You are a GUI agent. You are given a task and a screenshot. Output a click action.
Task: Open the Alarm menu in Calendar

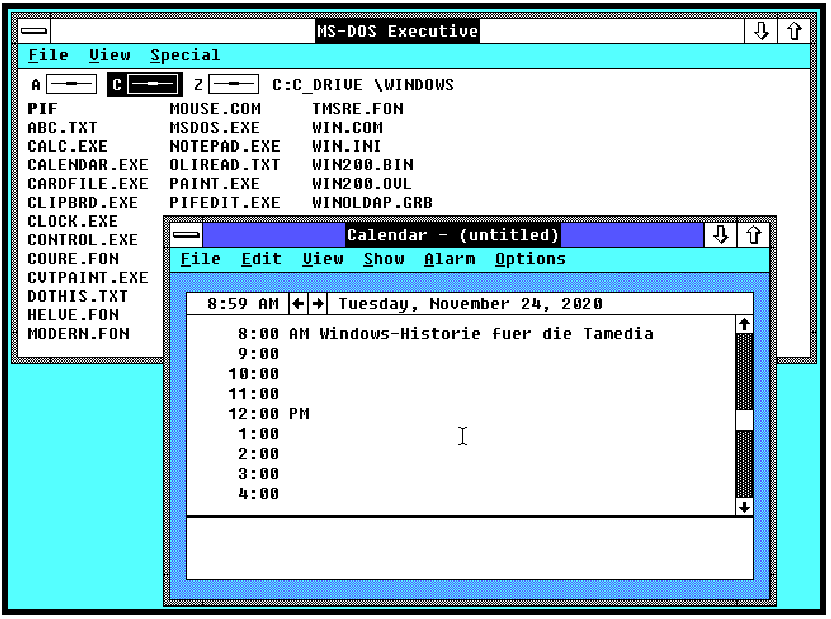click(449, 259)
